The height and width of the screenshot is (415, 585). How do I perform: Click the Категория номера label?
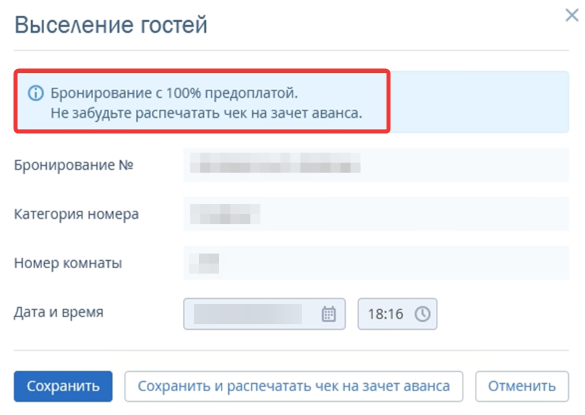(x=76, y=214)
